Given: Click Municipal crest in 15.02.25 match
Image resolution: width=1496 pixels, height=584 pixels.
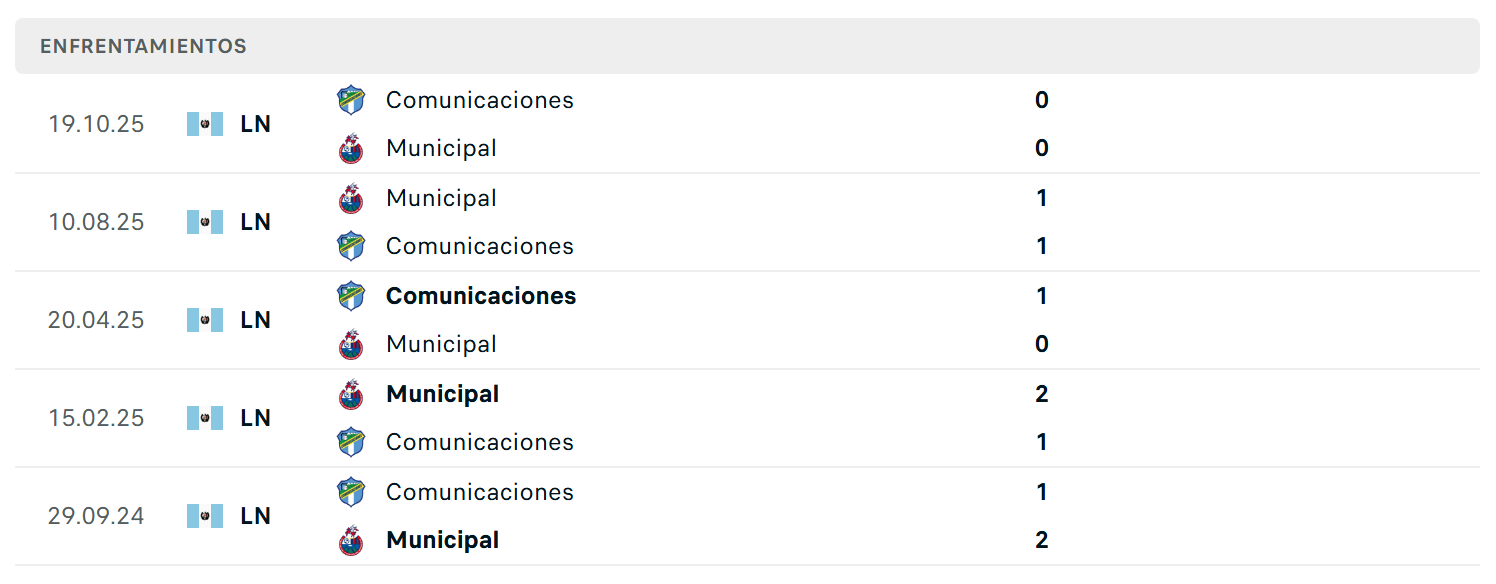Looking at the screenshot, I should (x=351, y=394).
